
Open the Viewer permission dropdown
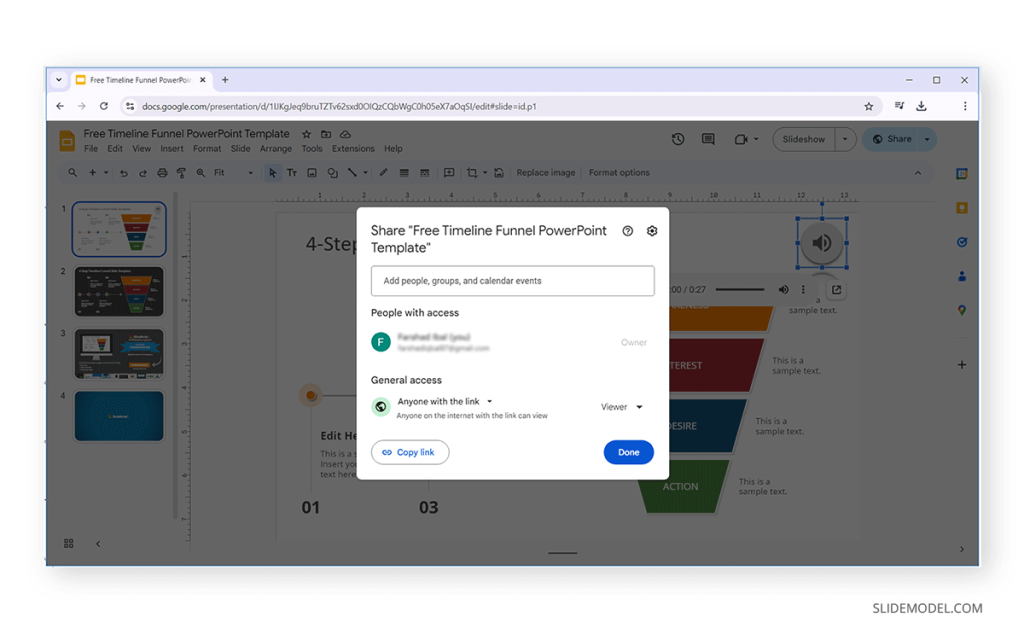click(x=621, y=407)
